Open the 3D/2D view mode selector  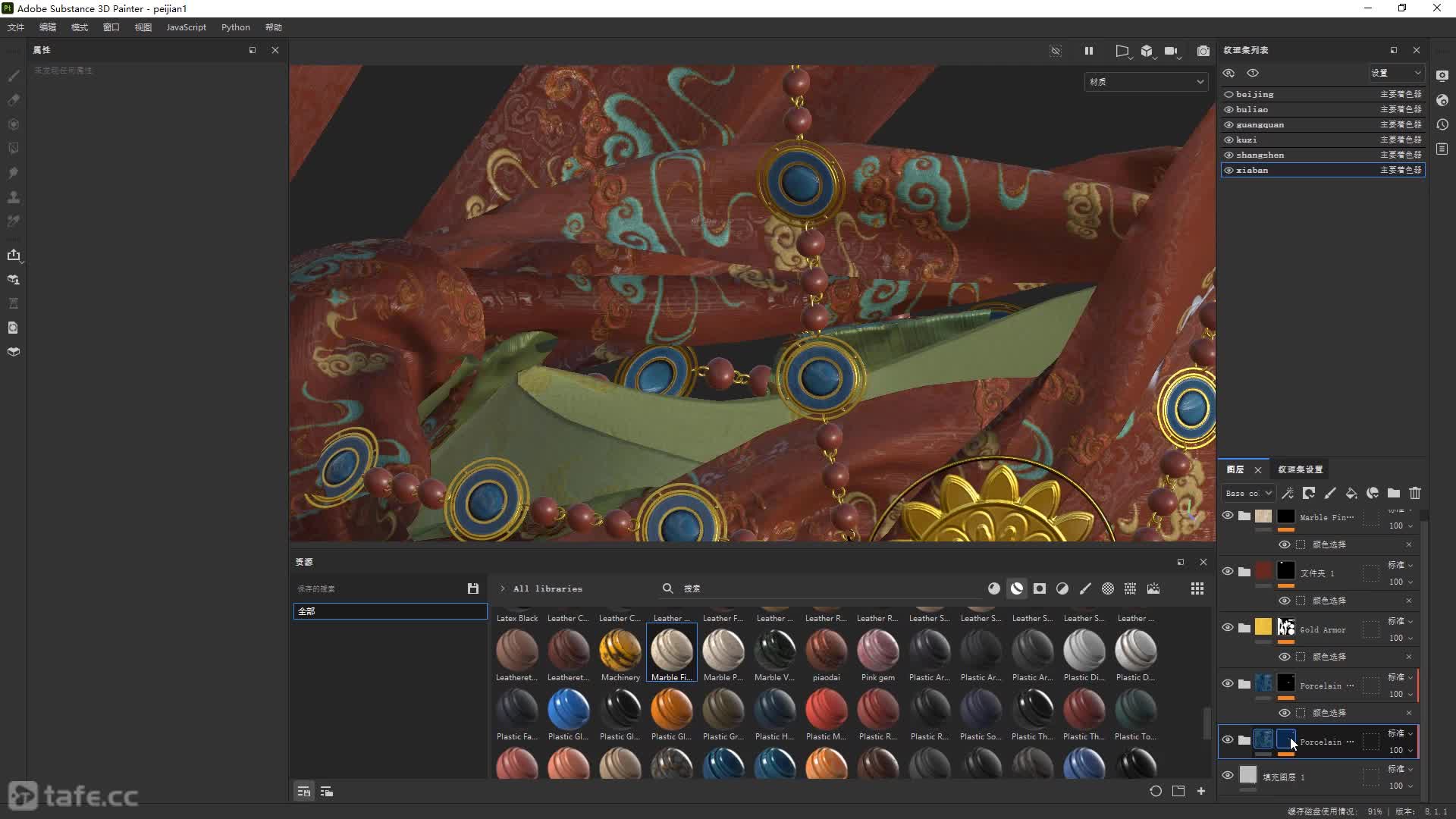[1122, 51]
